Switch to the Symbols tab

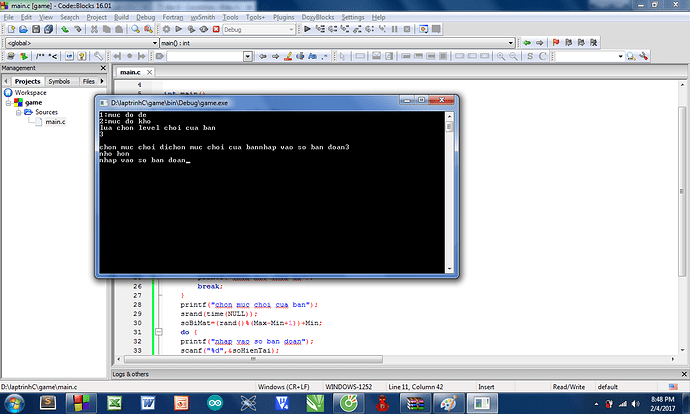[59, 81]
